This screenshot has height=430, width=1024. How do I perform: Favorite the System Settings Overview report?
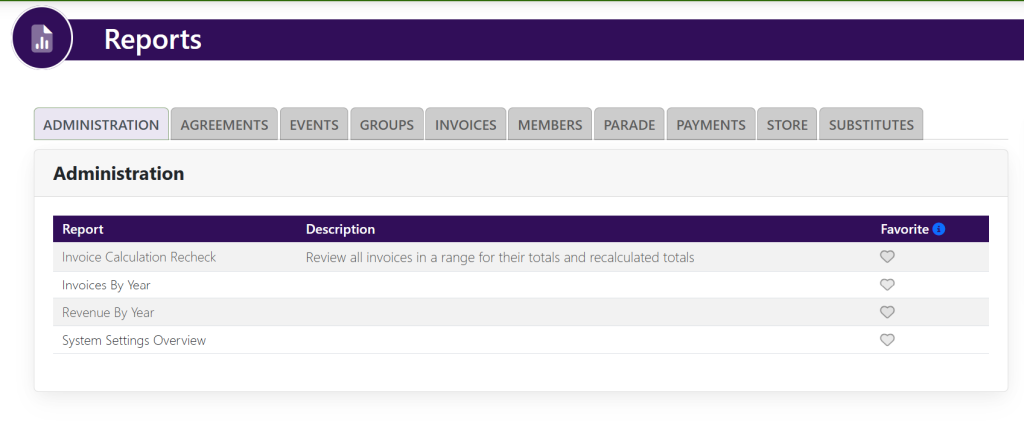(x=886, y=340)
